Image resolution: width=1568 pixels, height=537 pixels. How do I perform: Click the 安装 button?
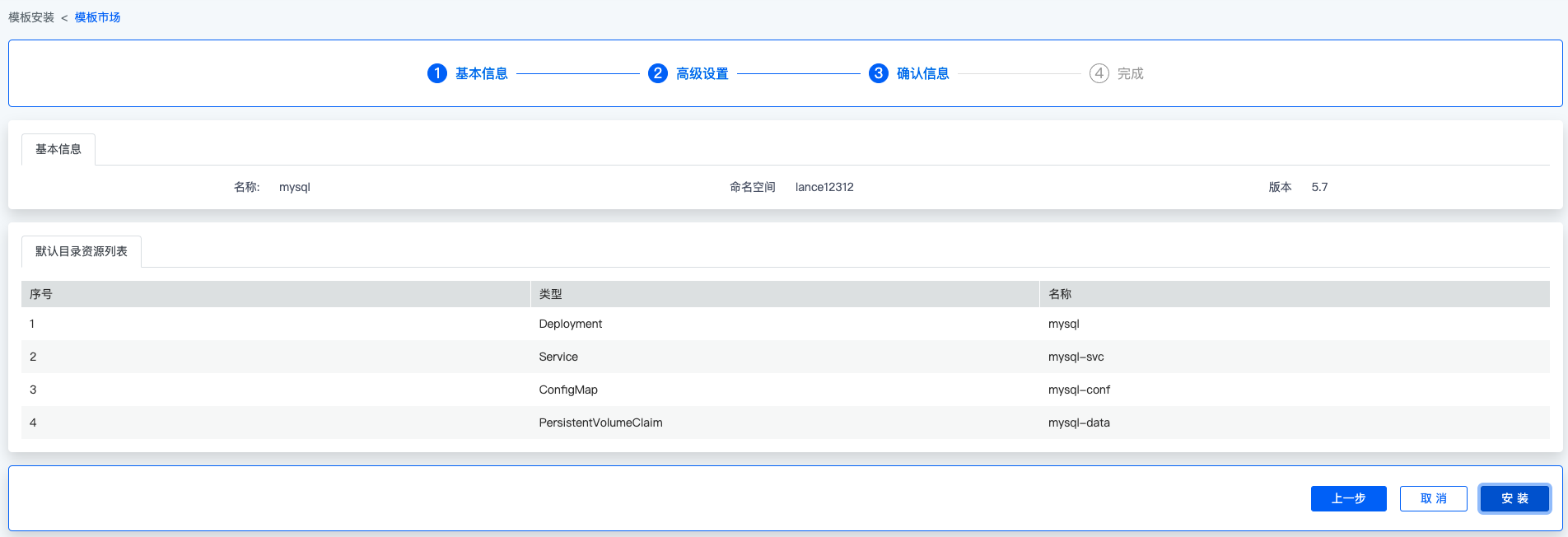[1514, 498]
